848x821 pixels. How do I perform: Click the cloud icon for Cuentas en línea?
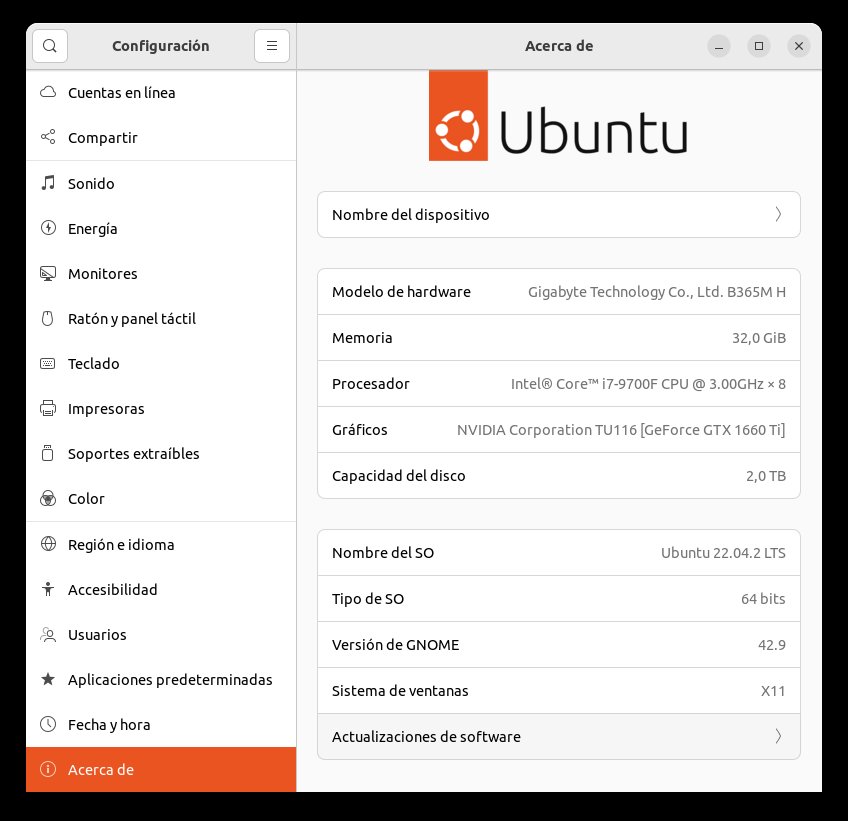pos(48,93)
